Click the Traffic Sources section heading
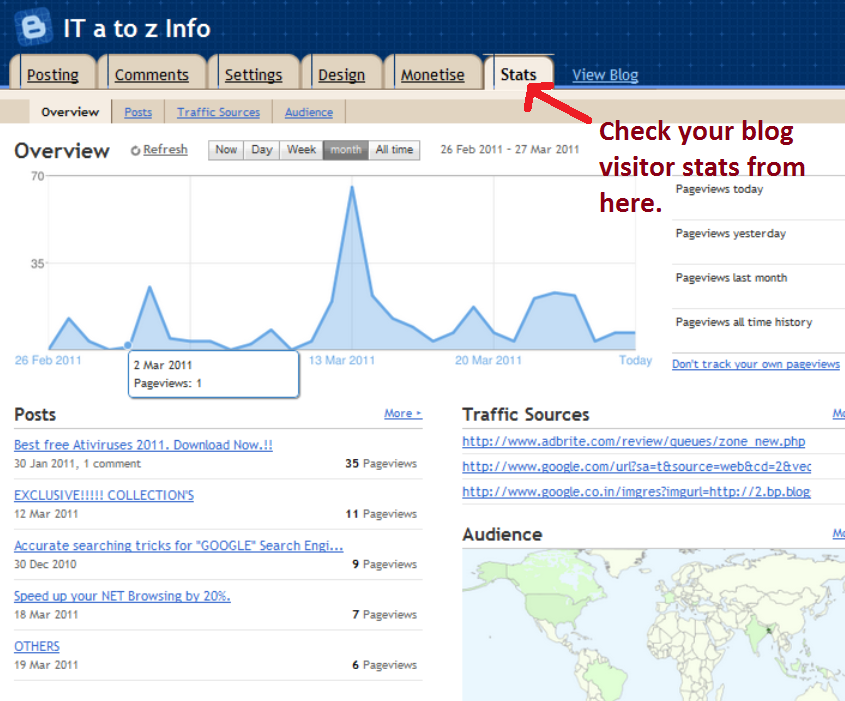845x701 pixels. pyautogui.click(x=526, y=414)
